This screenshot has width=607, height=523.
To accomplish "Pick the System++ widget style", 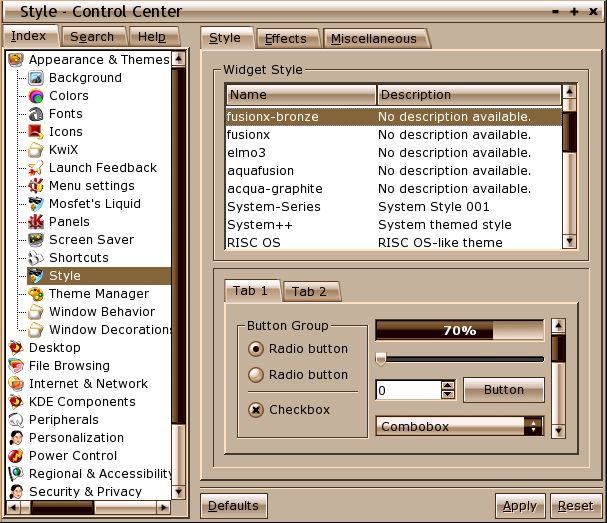I will pos(393,225).
